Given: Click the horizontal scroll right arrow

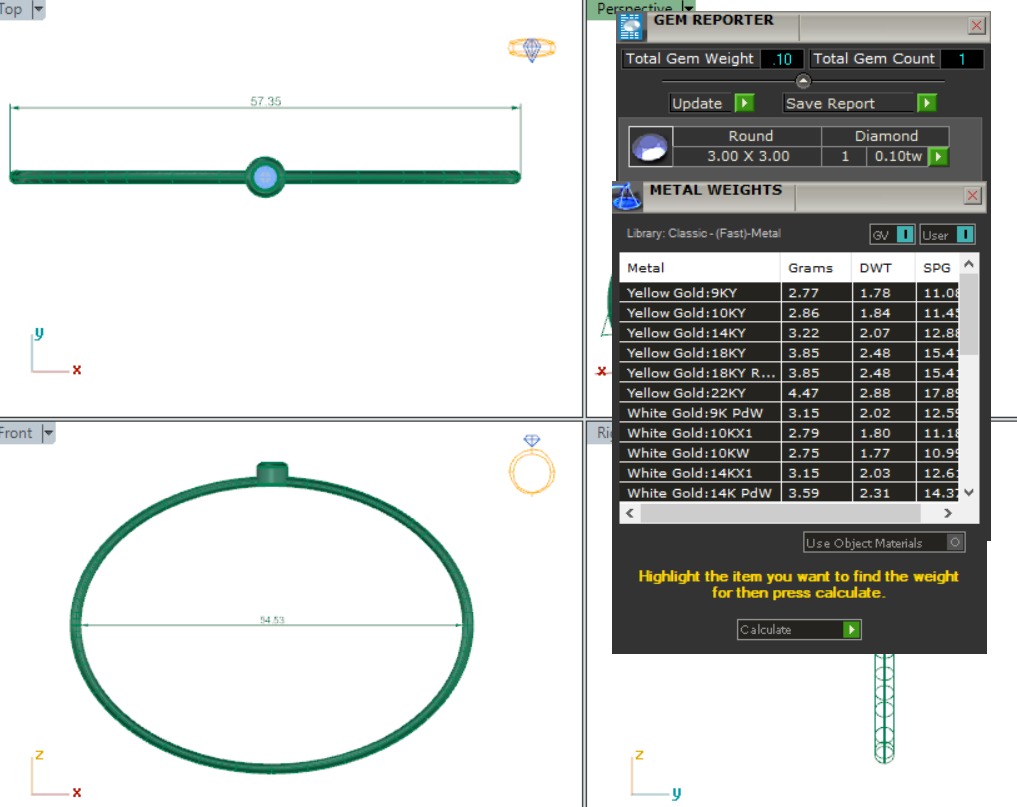Looking at the screenshot, I should (x=948, y=512).
